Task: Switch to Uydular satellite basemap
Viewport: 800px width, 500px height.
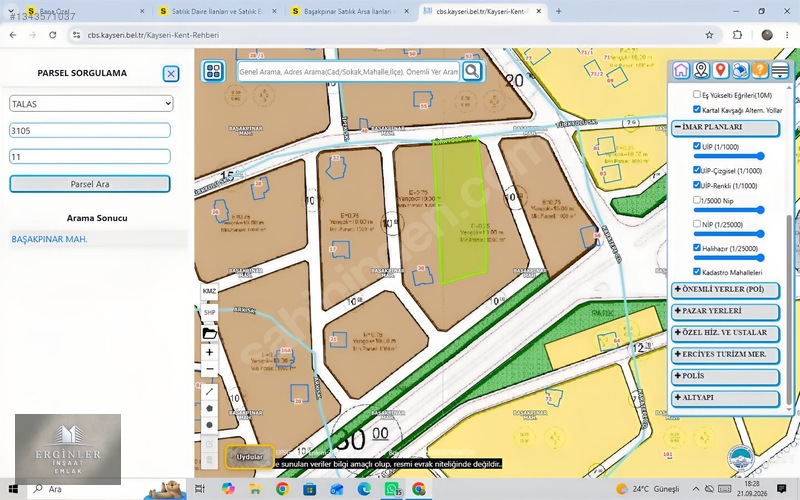Action: click(x=249, y=457)
